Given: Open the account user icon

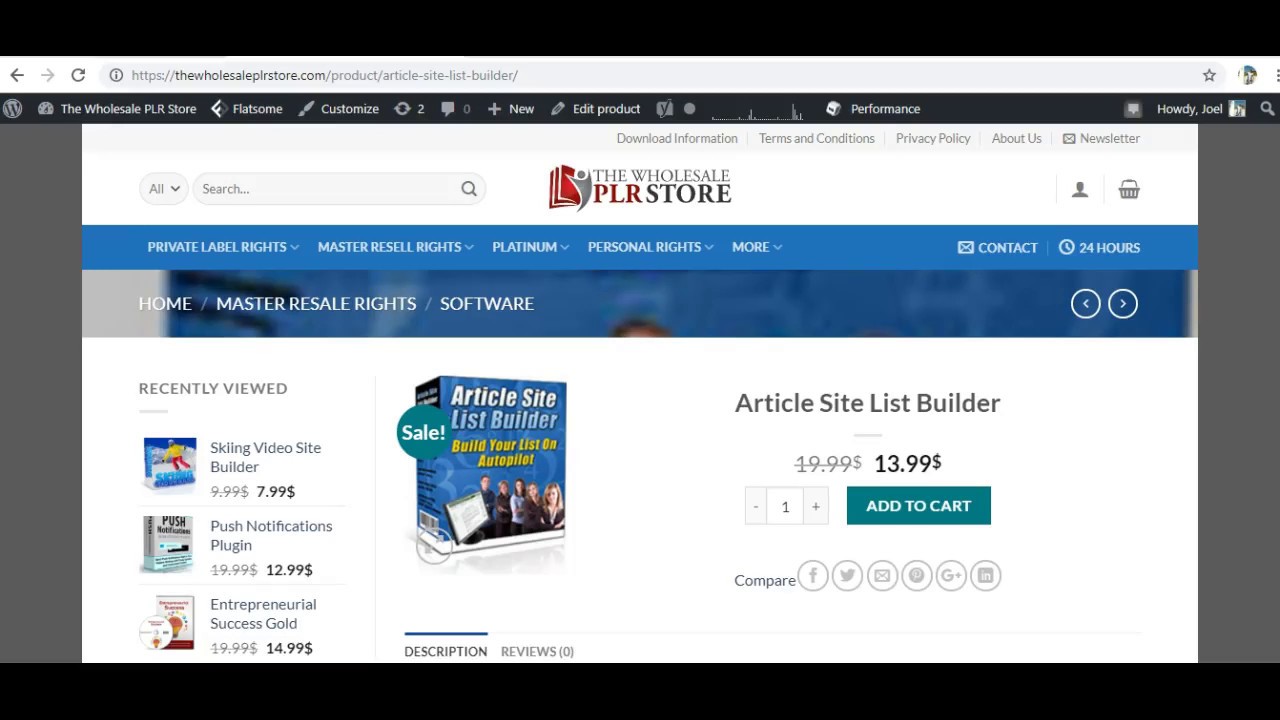Looking at the screenshot, I should click(x=1080, y=189).
